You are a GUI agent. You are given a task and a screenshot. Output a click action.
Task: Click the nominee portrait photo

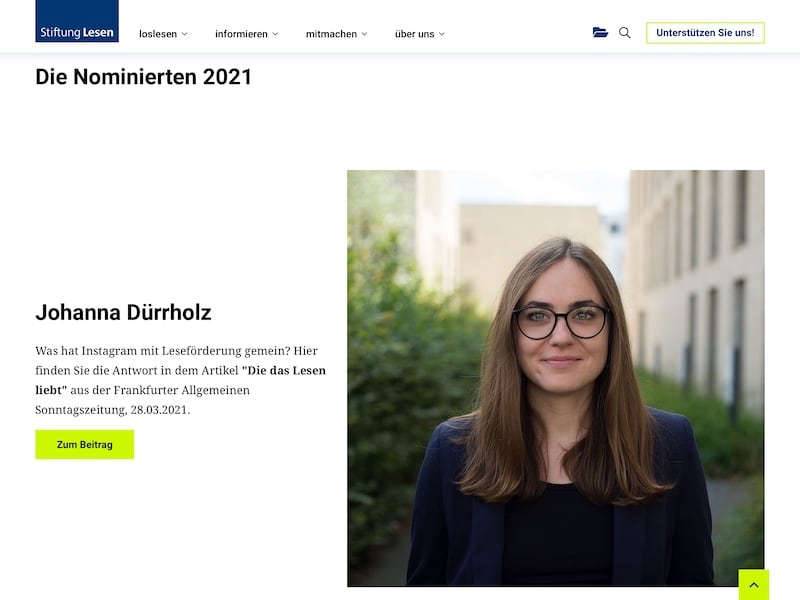point(555,378)
